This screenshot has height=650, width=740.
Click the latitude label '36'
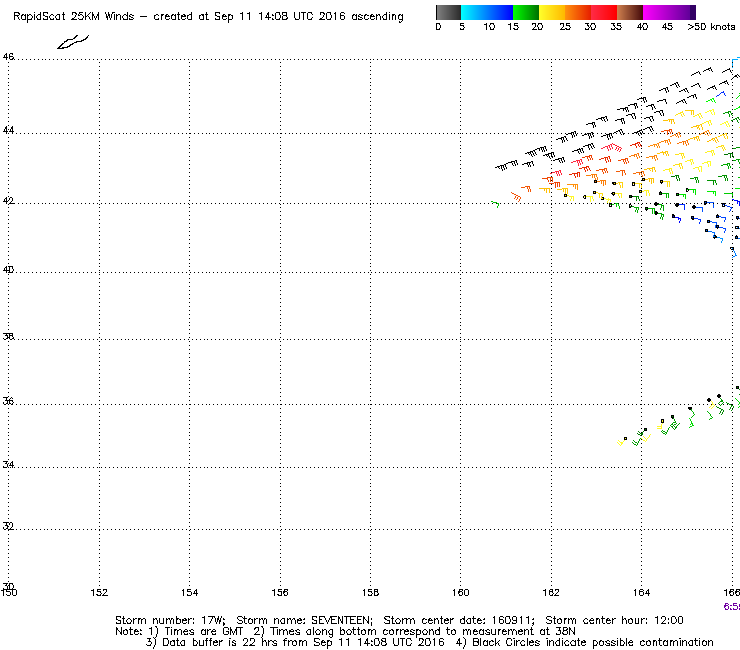click(x=8, y=401)
